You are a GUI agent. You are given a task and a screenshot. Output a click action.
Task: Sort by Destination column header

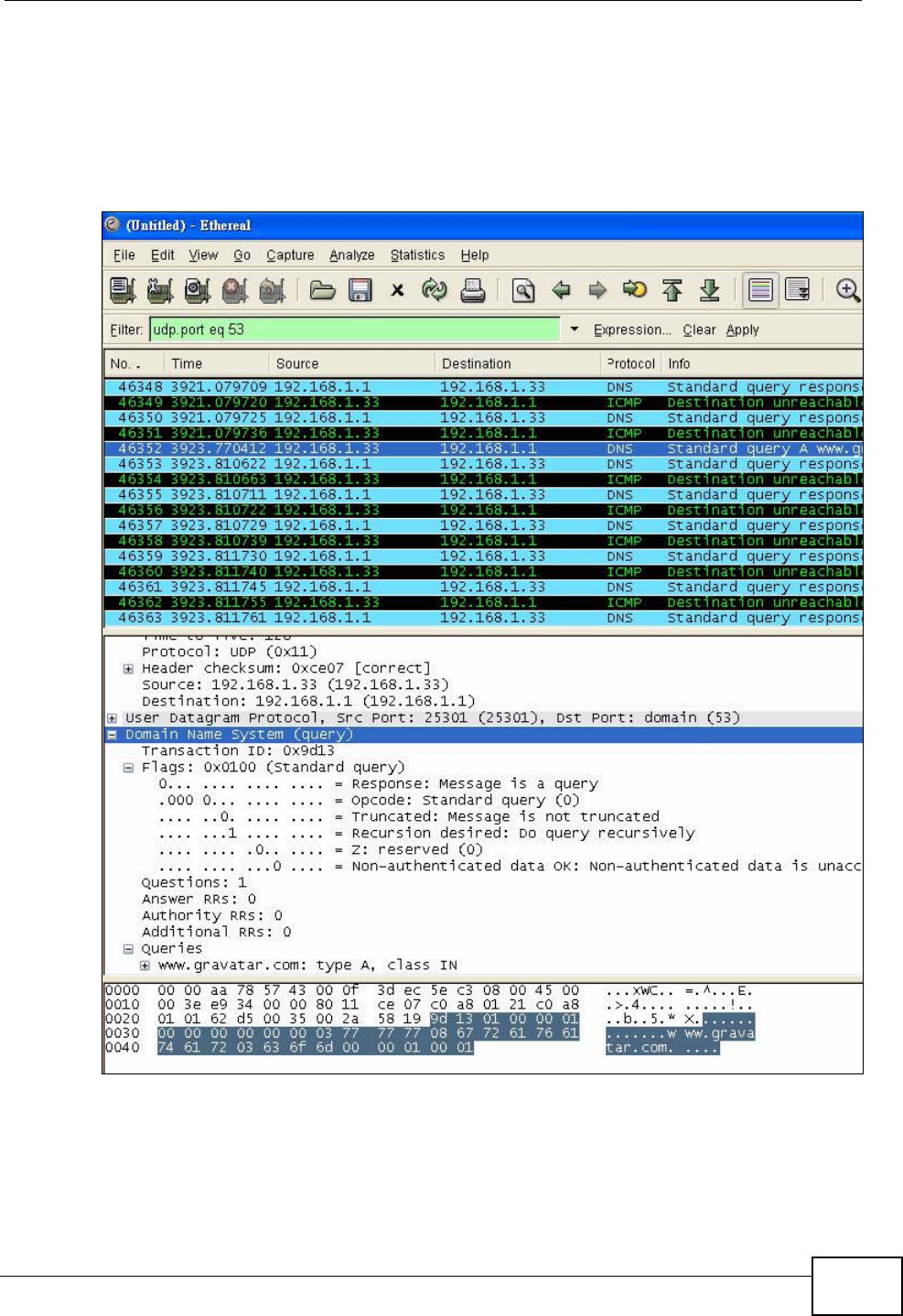pos(518,363)
